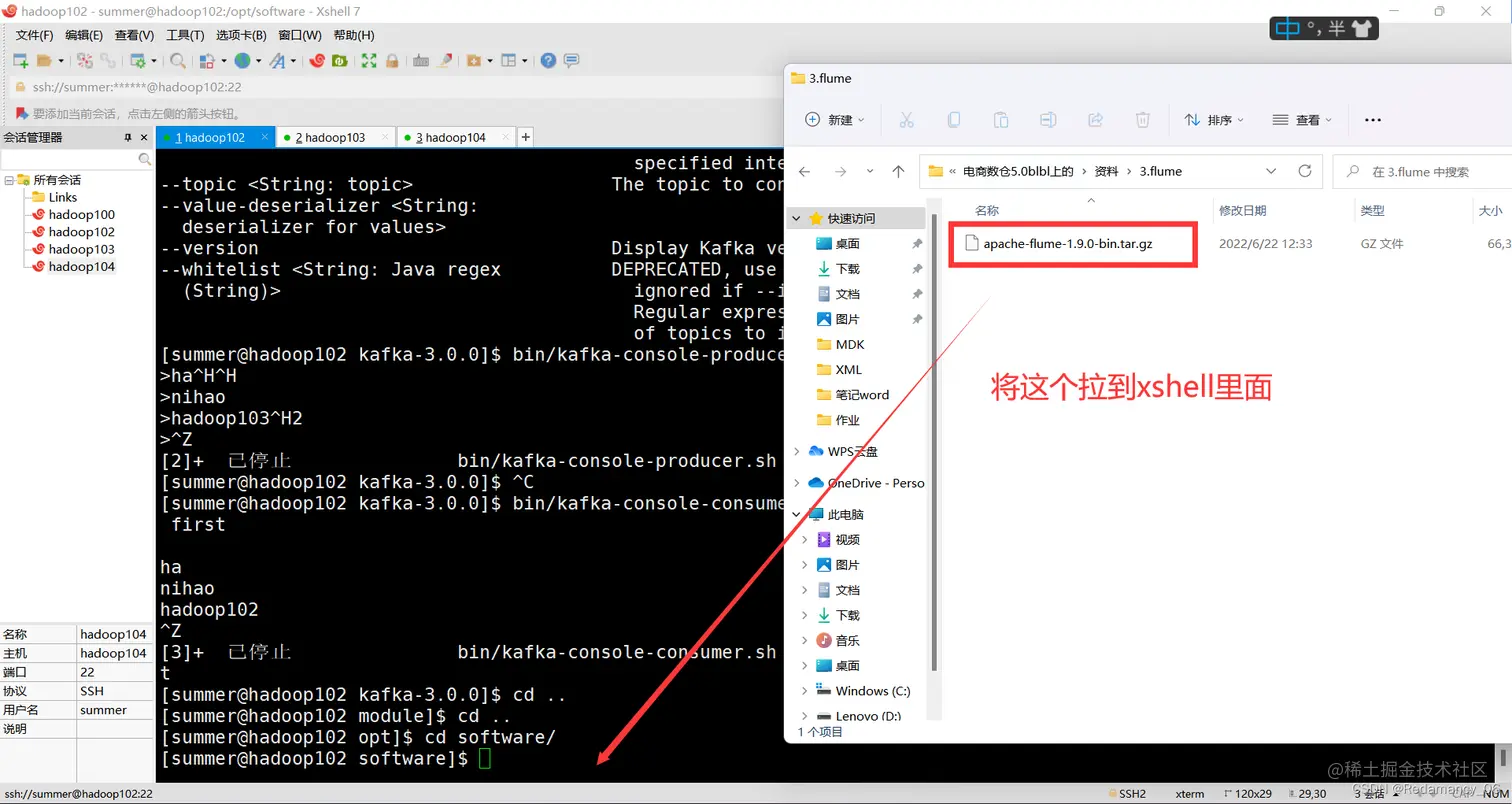Open the 选项卡(B) menu
1512x804 pixels.
[x=241, y=35]
